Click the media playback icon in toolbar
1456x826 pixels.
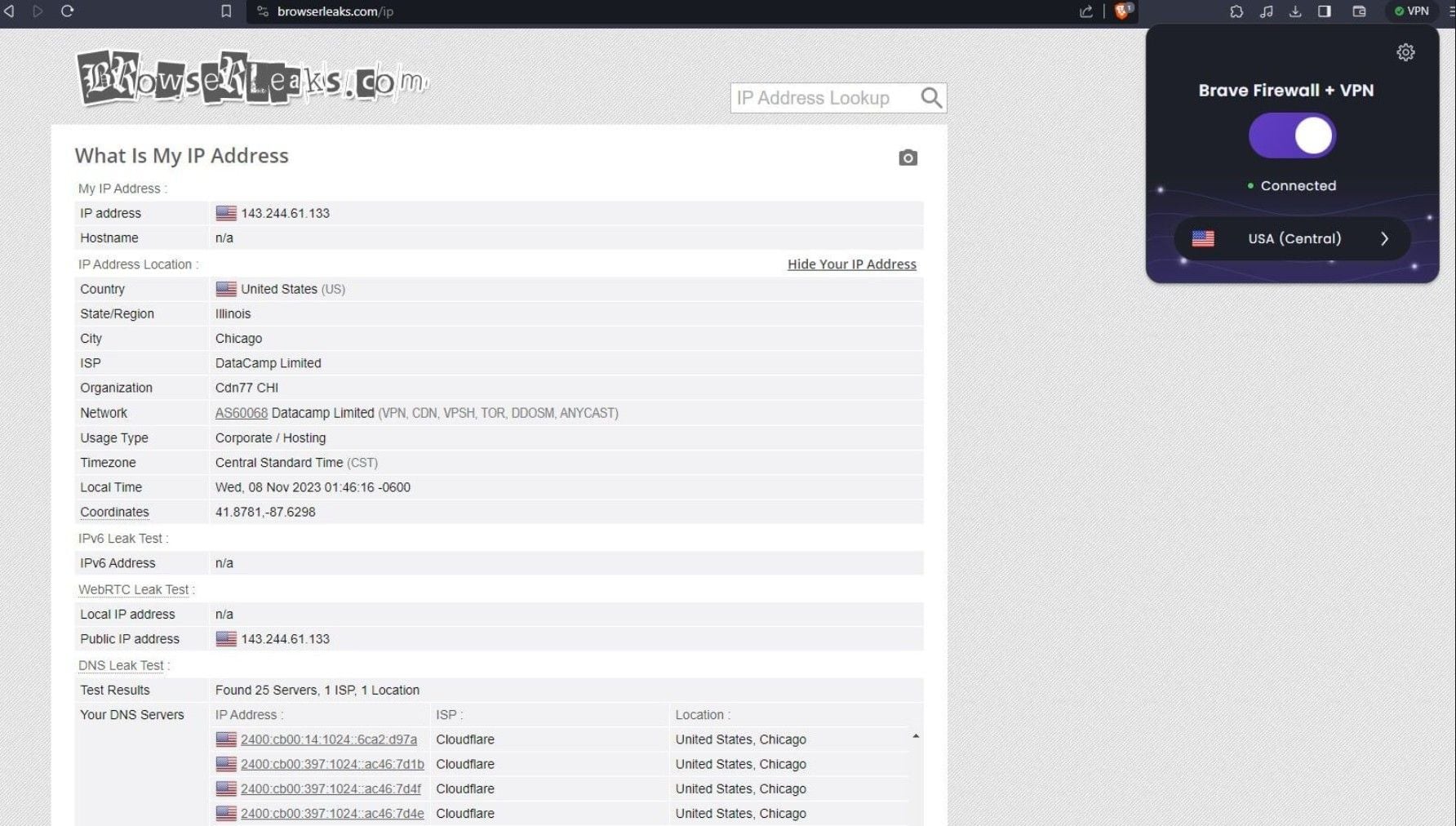[1266, 11]
